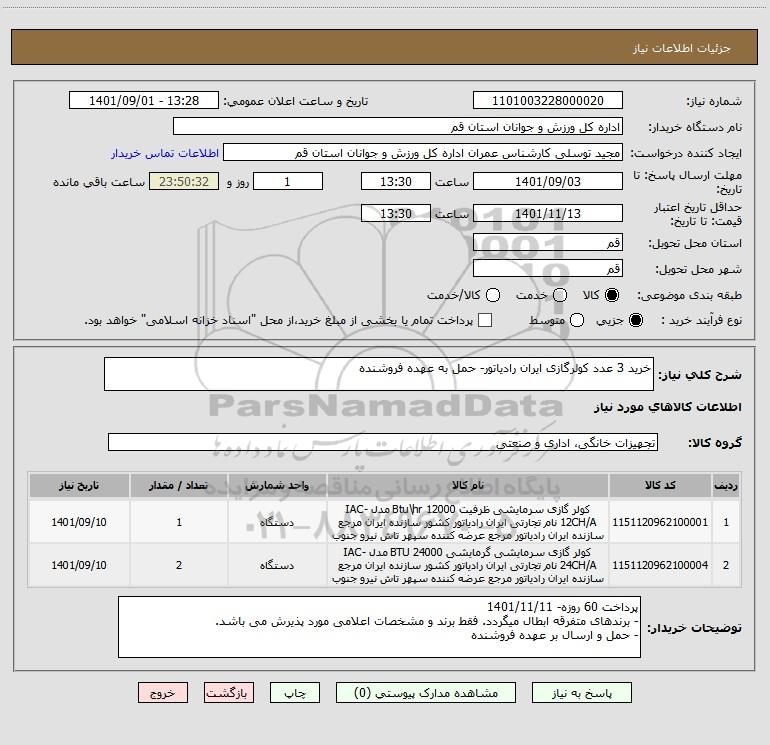Click the quantity cell showing 2
This screenshot has height=745, width=770.
(179, 565)
